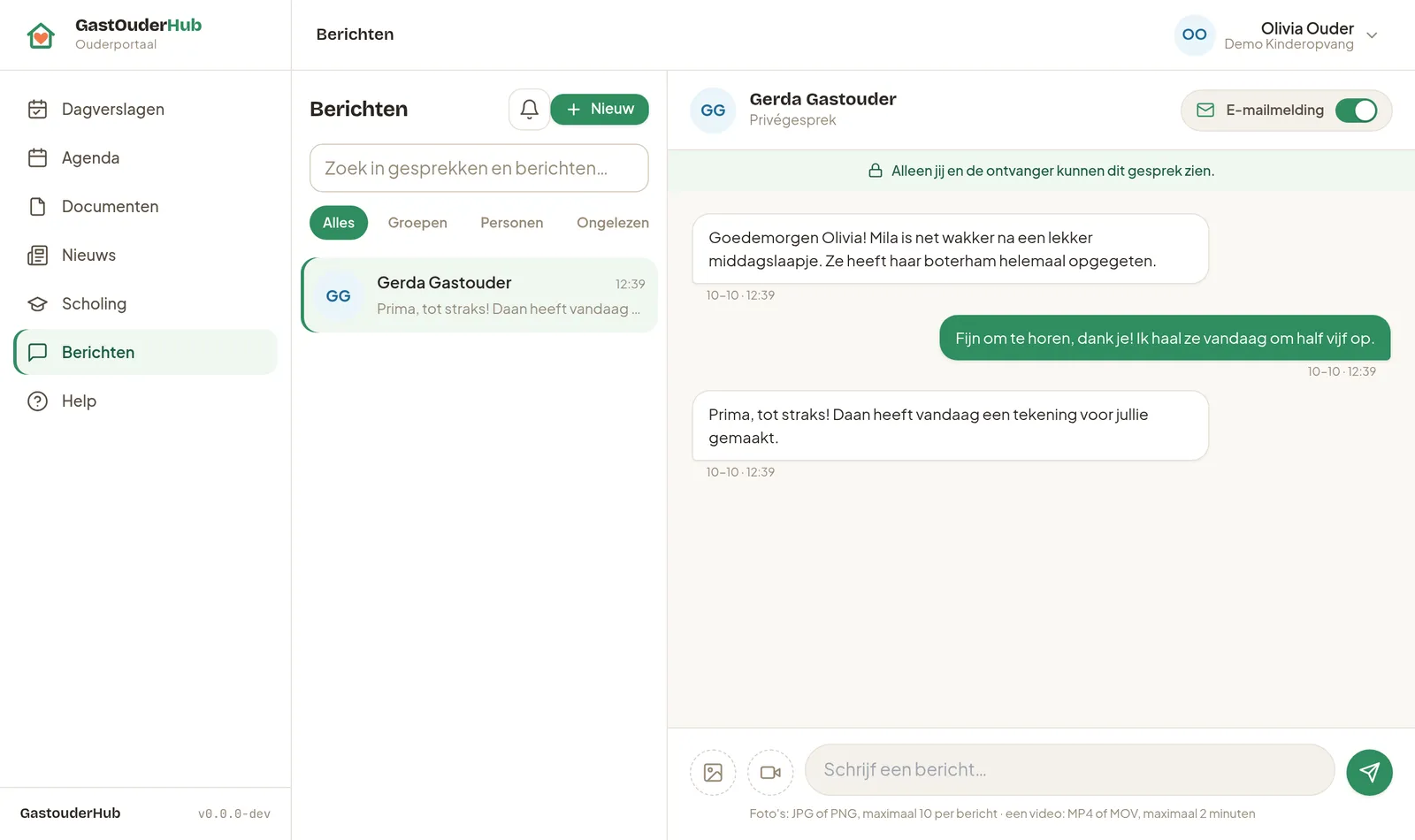The height and width of the screenshot is (840, 1415).
Task: Click the GG avatar in the conversation list
Action: pyautogui.click(x=339, y=296)
